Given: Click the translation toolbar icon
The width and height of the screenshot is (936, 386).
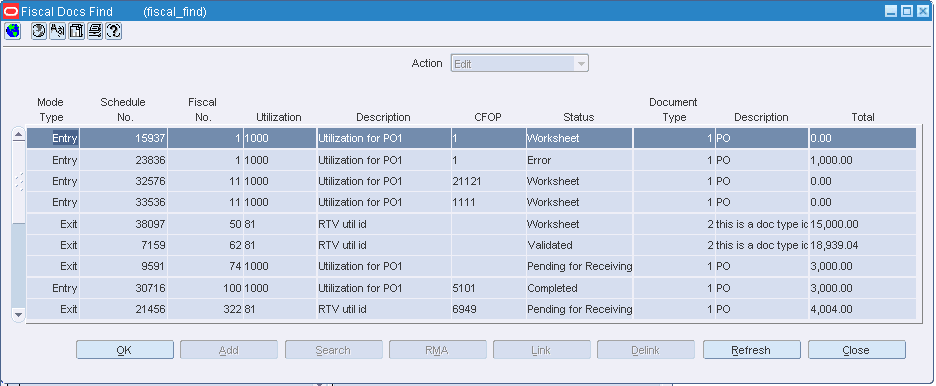Looking at the screenshot, I should click(57, 31).
